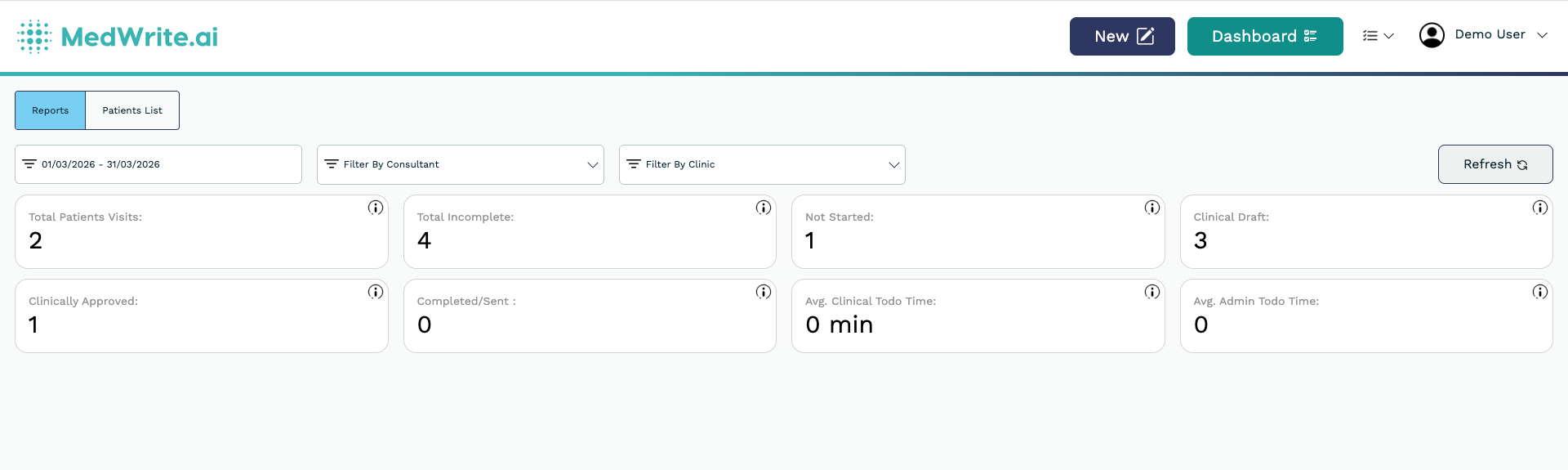The width and height of the screenshot is (1568, 470).
Task: Open the Demo User account menu chevron
Action: (1542, 35)
